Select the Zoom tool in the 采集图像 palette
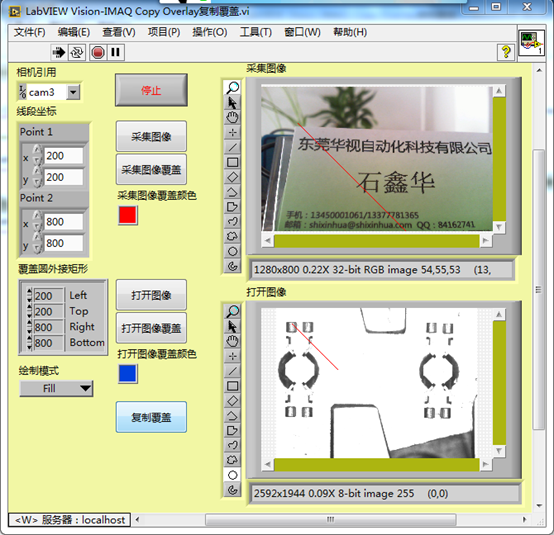The width and height of the screenshot is (554, 535). (x=232, y=87)
